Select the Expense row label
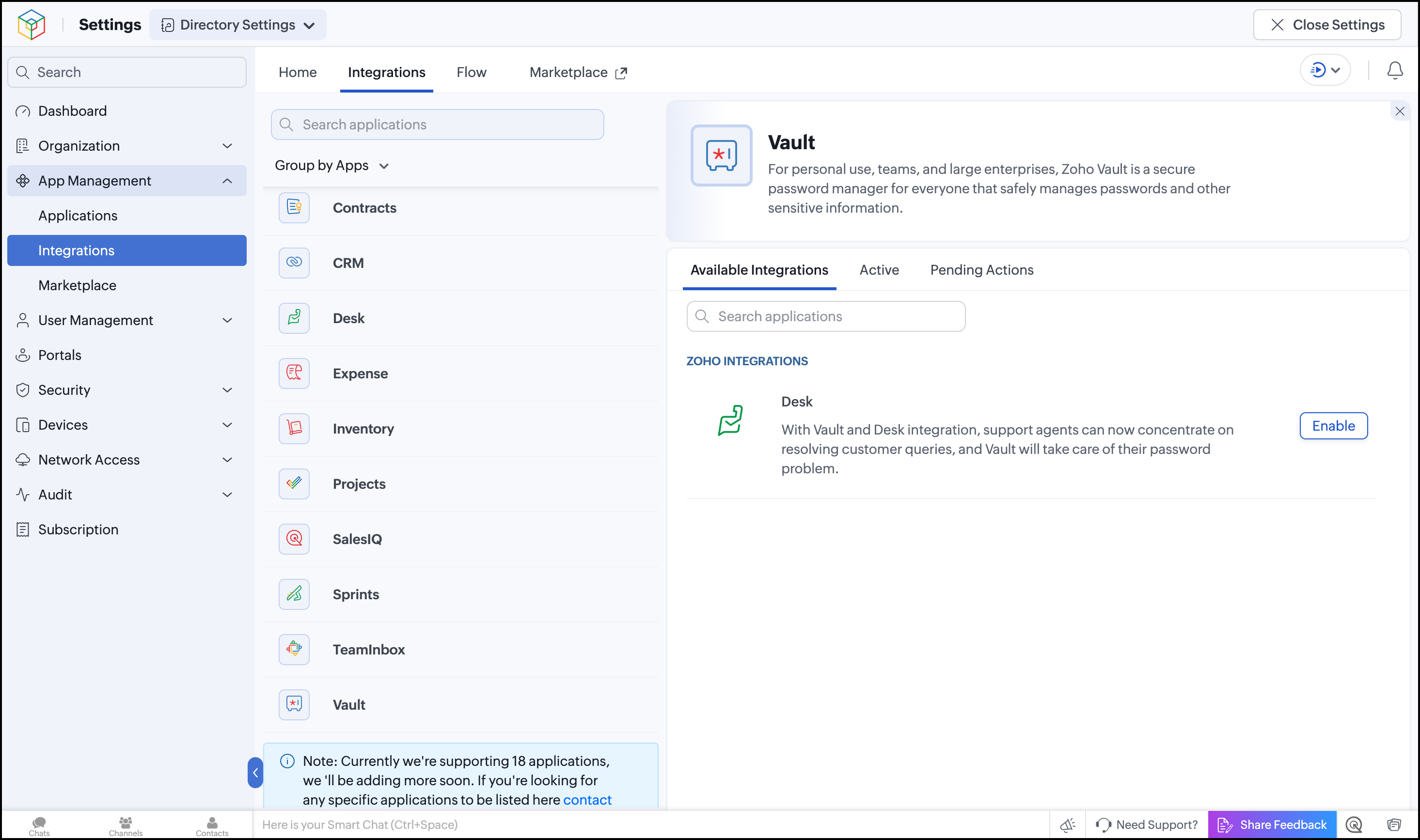Viewport: 1420px width, 840px height. (360, 373)
